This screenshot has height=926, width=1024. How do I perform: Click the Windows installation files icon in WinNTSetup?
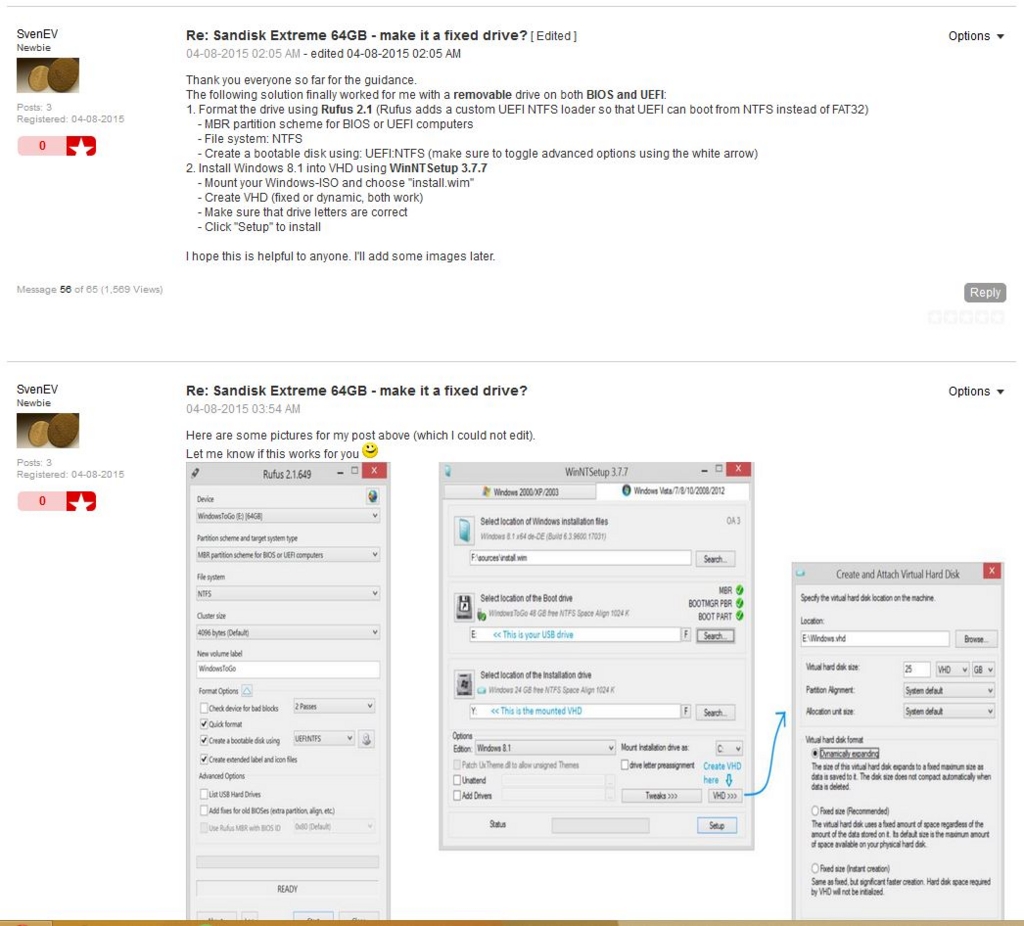[464, 530]
